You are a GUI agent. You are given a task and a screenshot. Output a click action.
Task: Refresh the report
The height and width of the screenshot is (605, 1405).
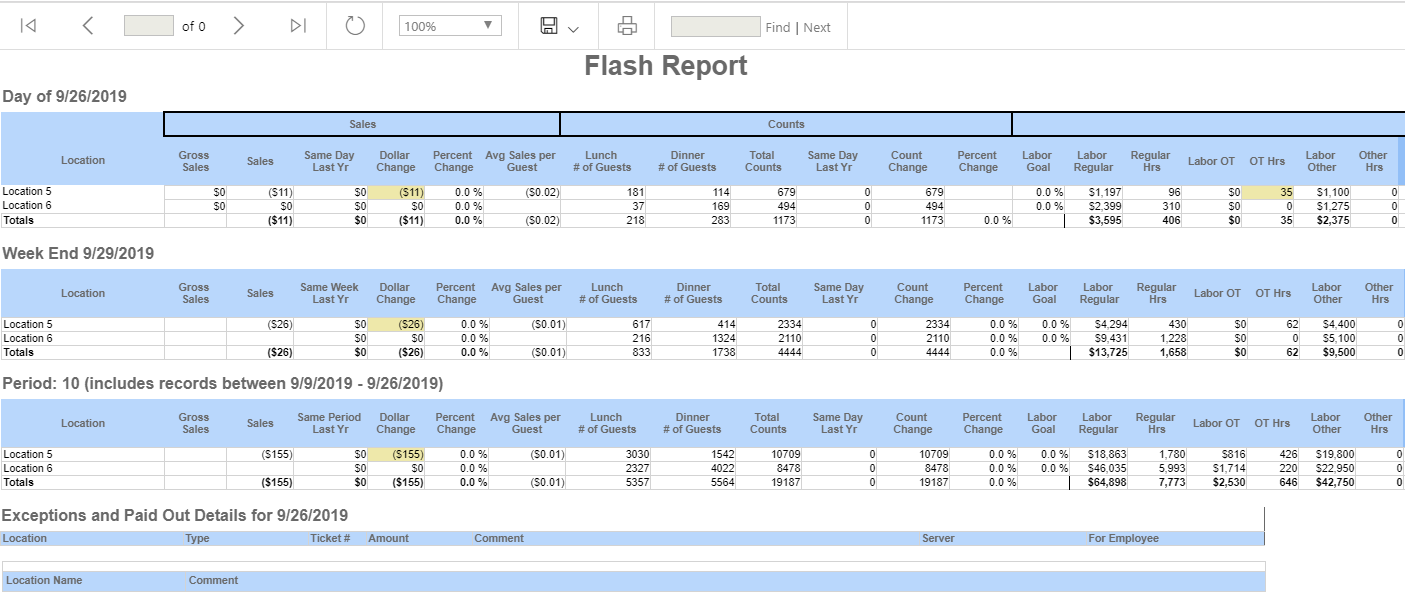[355, 26]
